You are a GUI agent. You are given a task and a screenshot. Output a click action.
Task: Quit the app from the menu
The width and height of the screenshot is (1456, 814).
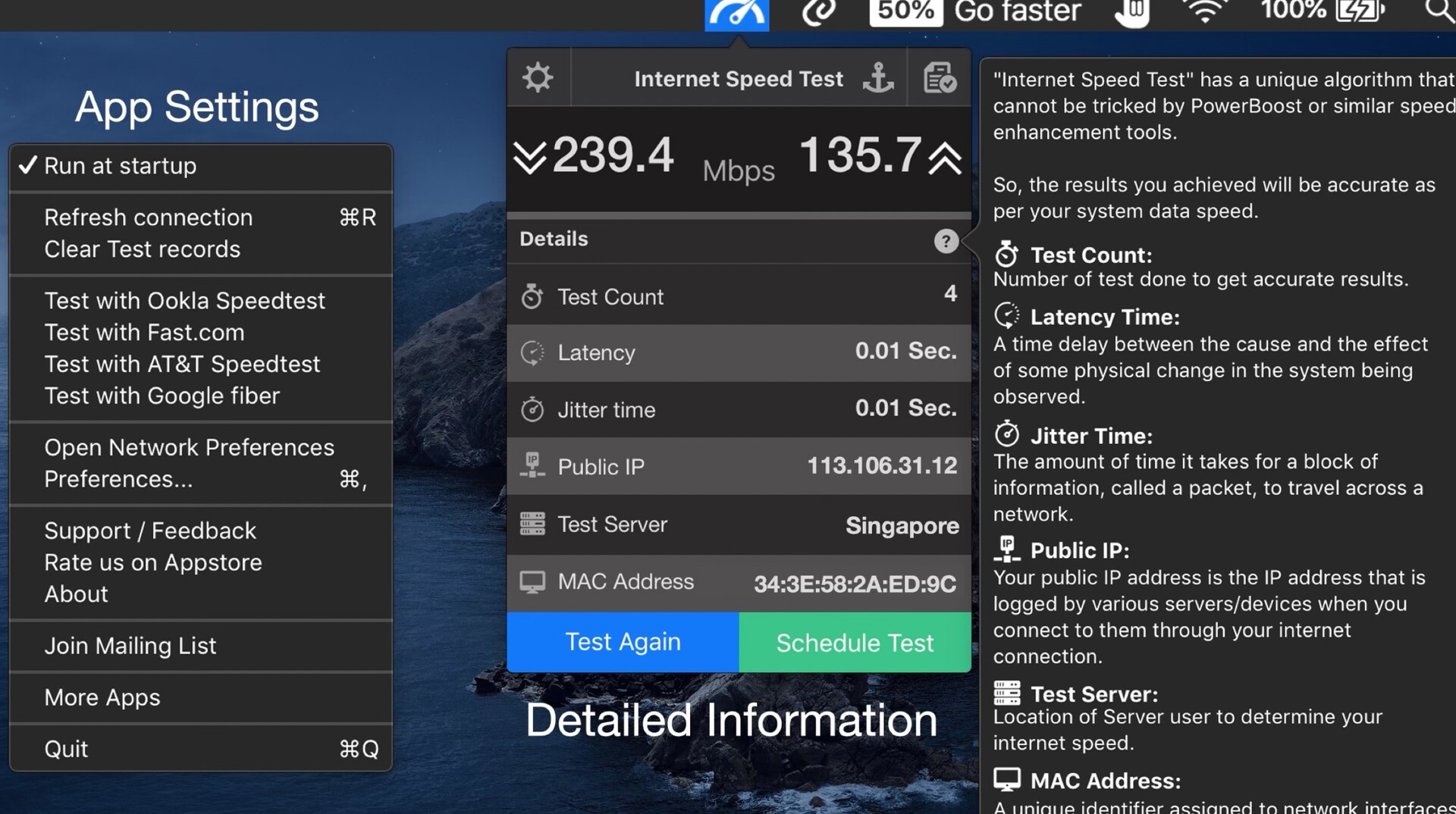[x=201, y=750]
